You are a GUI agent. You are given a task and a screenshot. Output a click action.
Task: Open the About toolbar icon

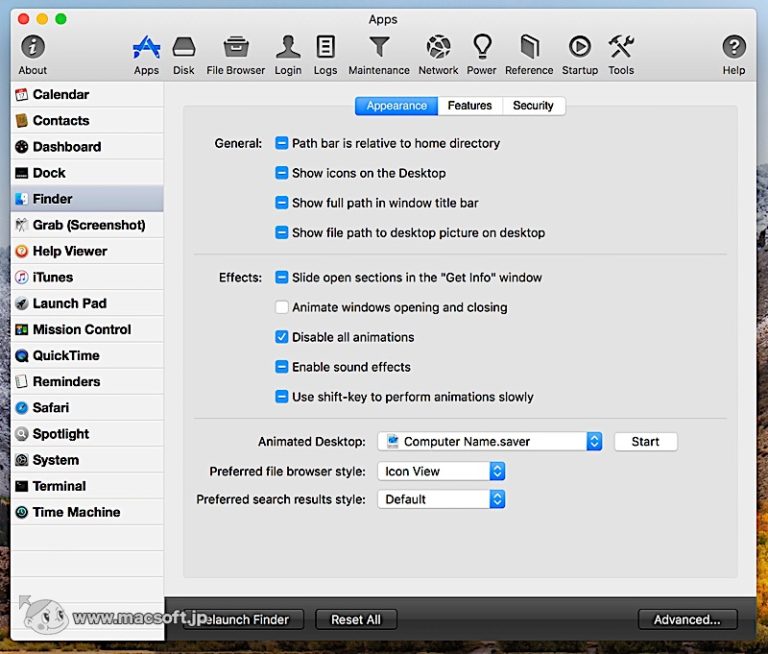coord(32,54)
